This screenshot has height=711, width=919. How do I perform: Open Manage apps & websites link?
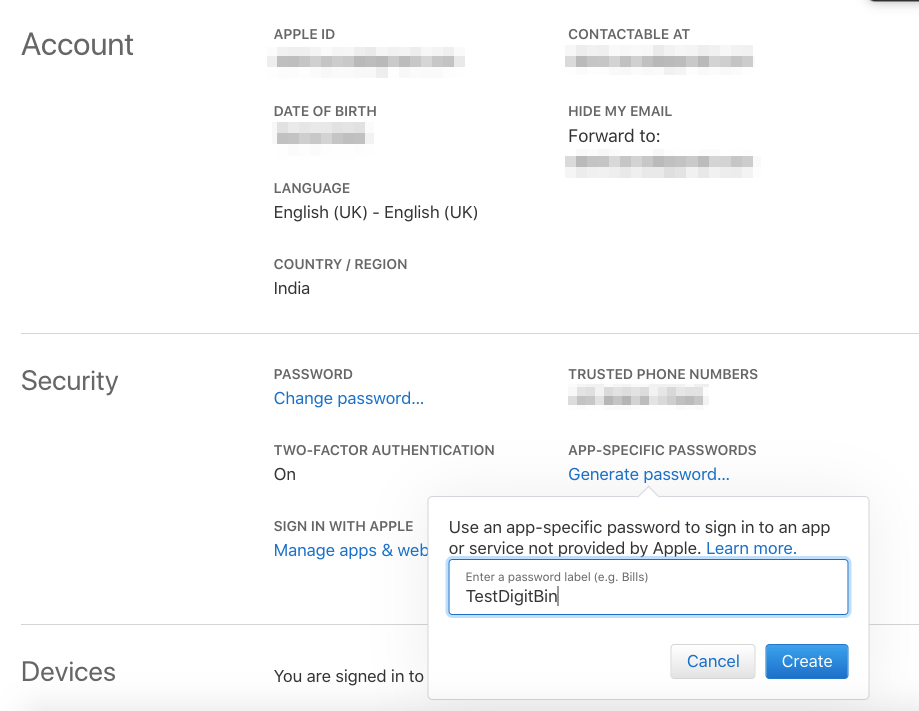(x=350, y=550)
